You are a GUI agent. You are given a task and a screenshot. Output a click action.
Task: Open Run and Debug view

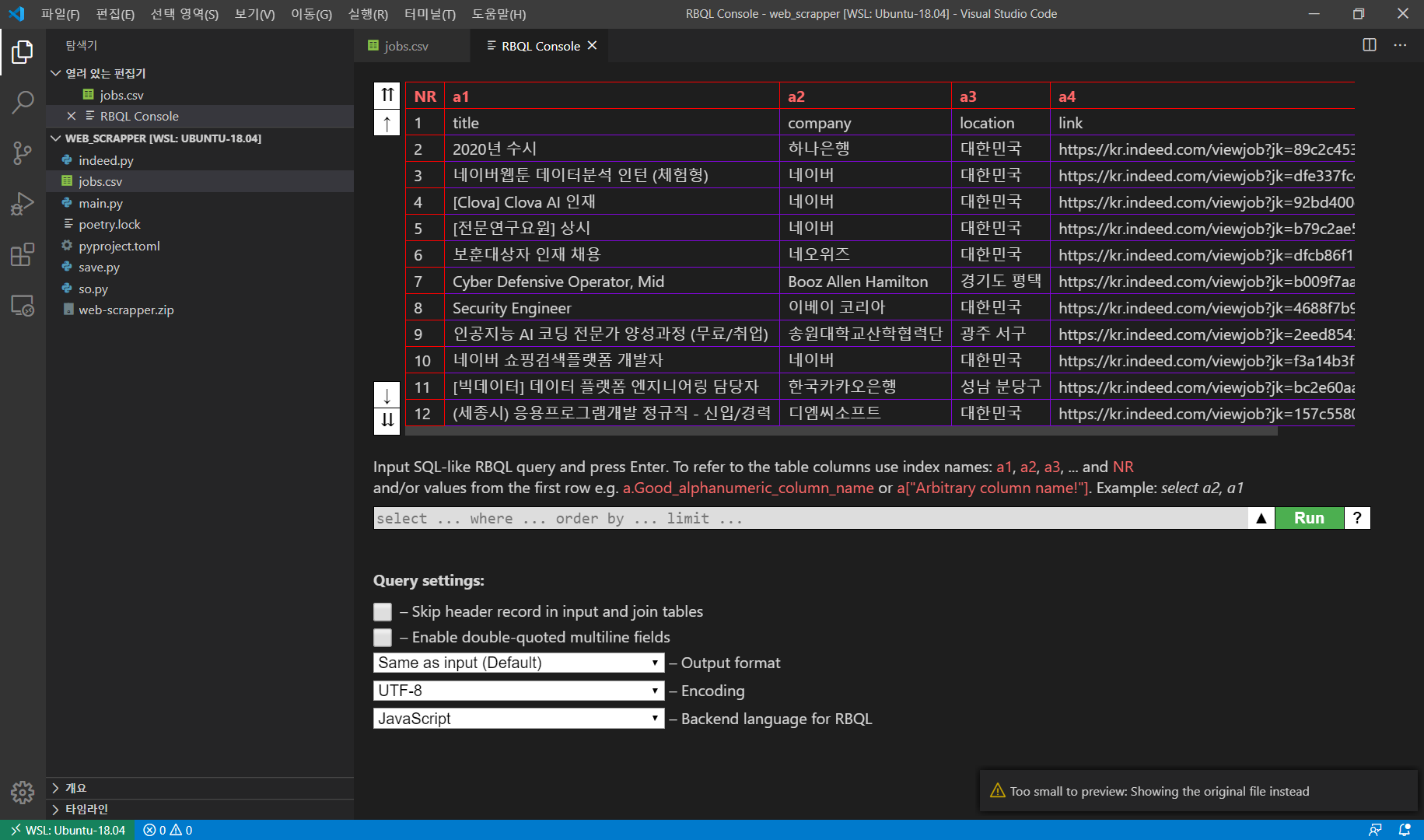(23, 204)
